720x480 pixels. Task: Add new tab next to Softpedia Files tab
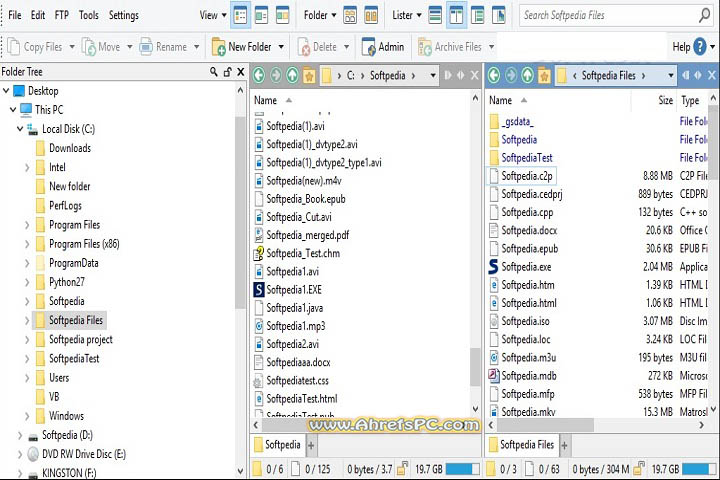(x=564, y=445)
